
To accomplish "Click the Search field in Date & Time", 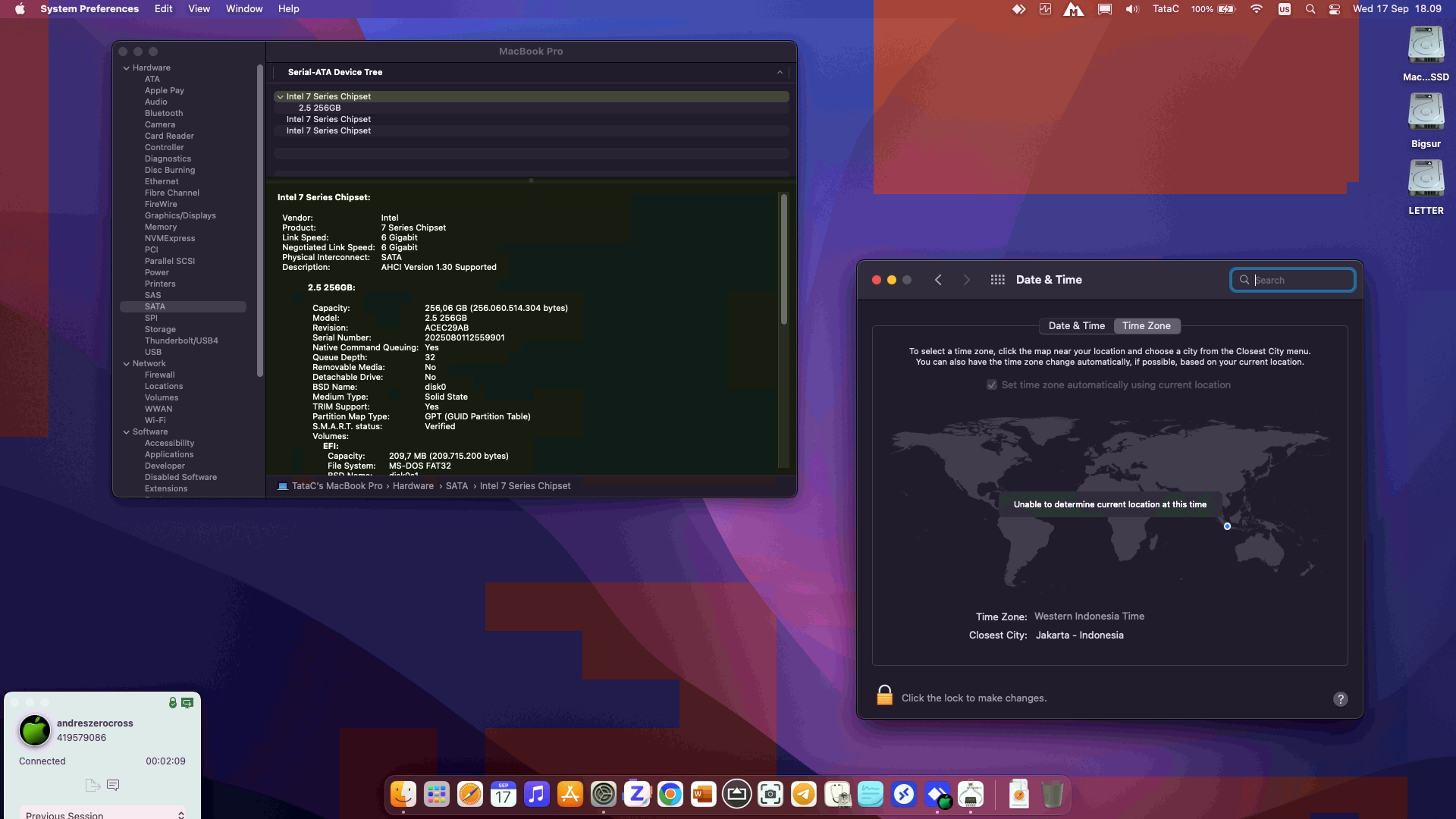I will point(1300,281).
